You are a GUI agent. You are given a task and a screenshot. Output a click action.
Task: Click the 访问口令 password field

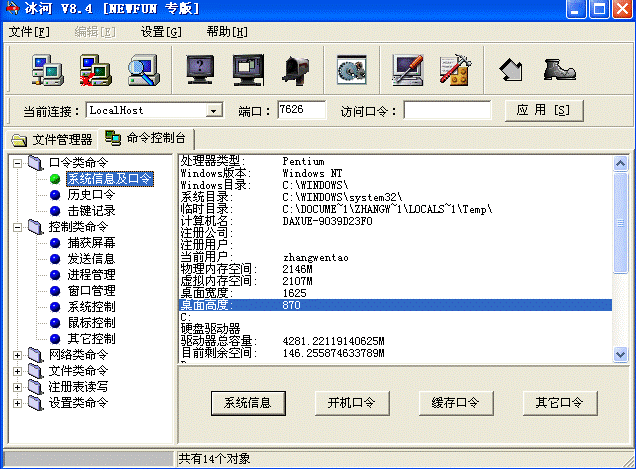point(447,110)
